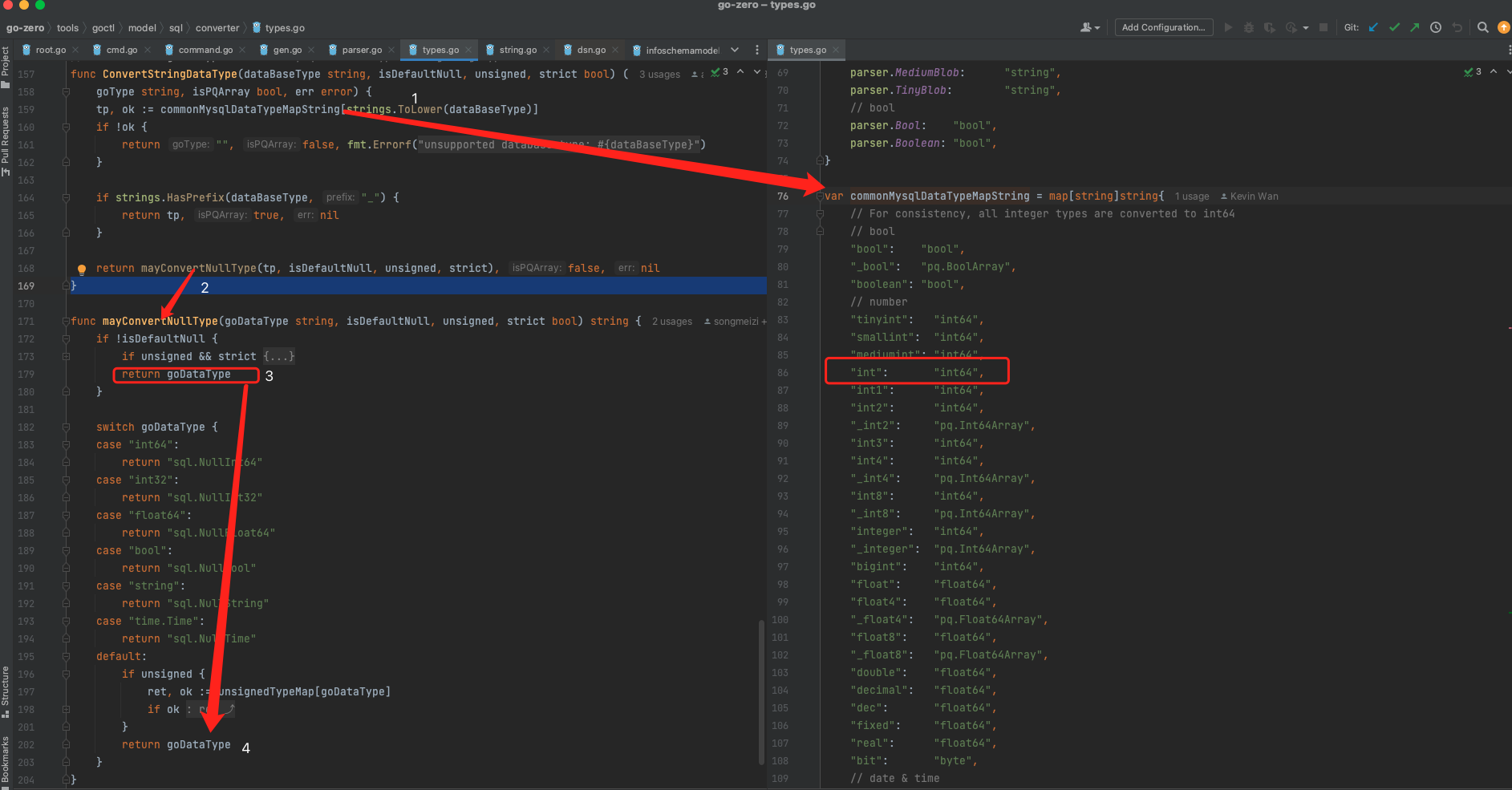Open the dsn.go editor tab

(591, 50)
